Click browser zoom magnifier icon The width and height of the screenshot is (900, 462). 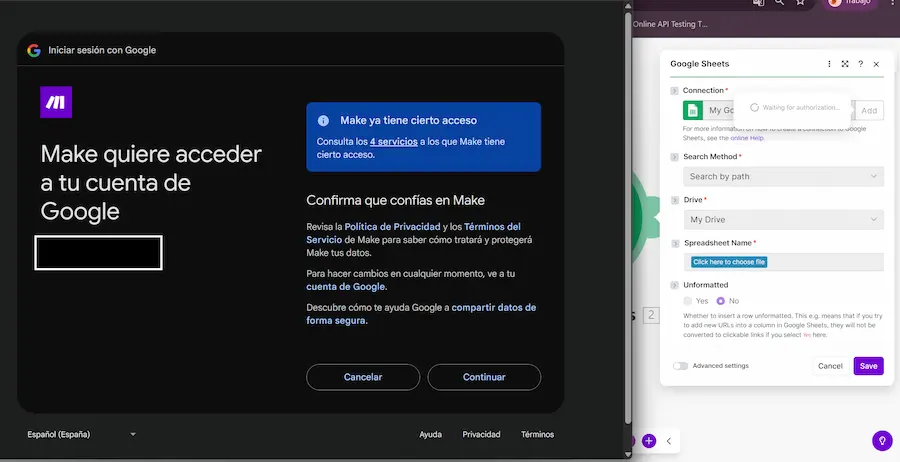pos(779,2)
